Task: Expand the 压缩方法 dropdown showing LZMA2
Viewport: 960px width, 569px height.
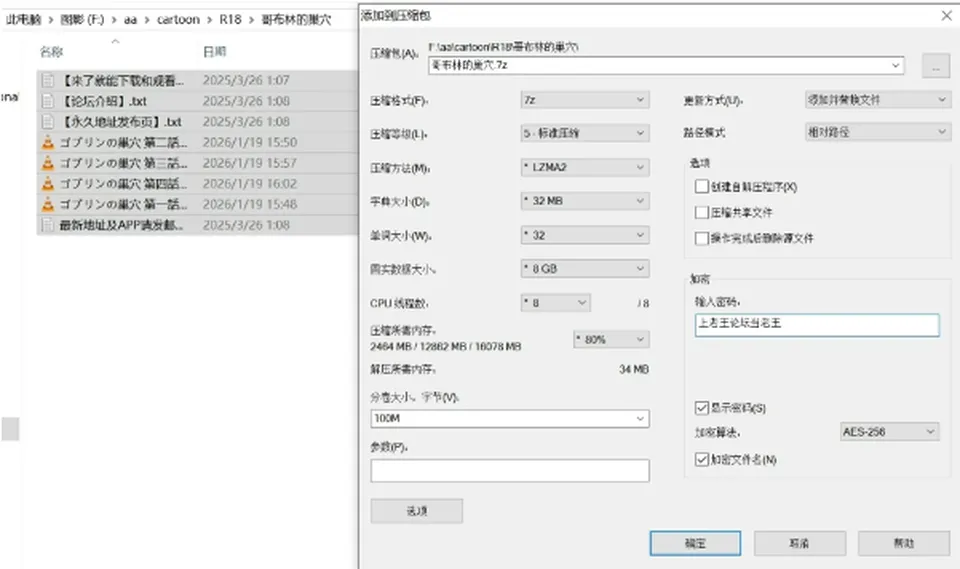Action: click(x=585, y=167)
